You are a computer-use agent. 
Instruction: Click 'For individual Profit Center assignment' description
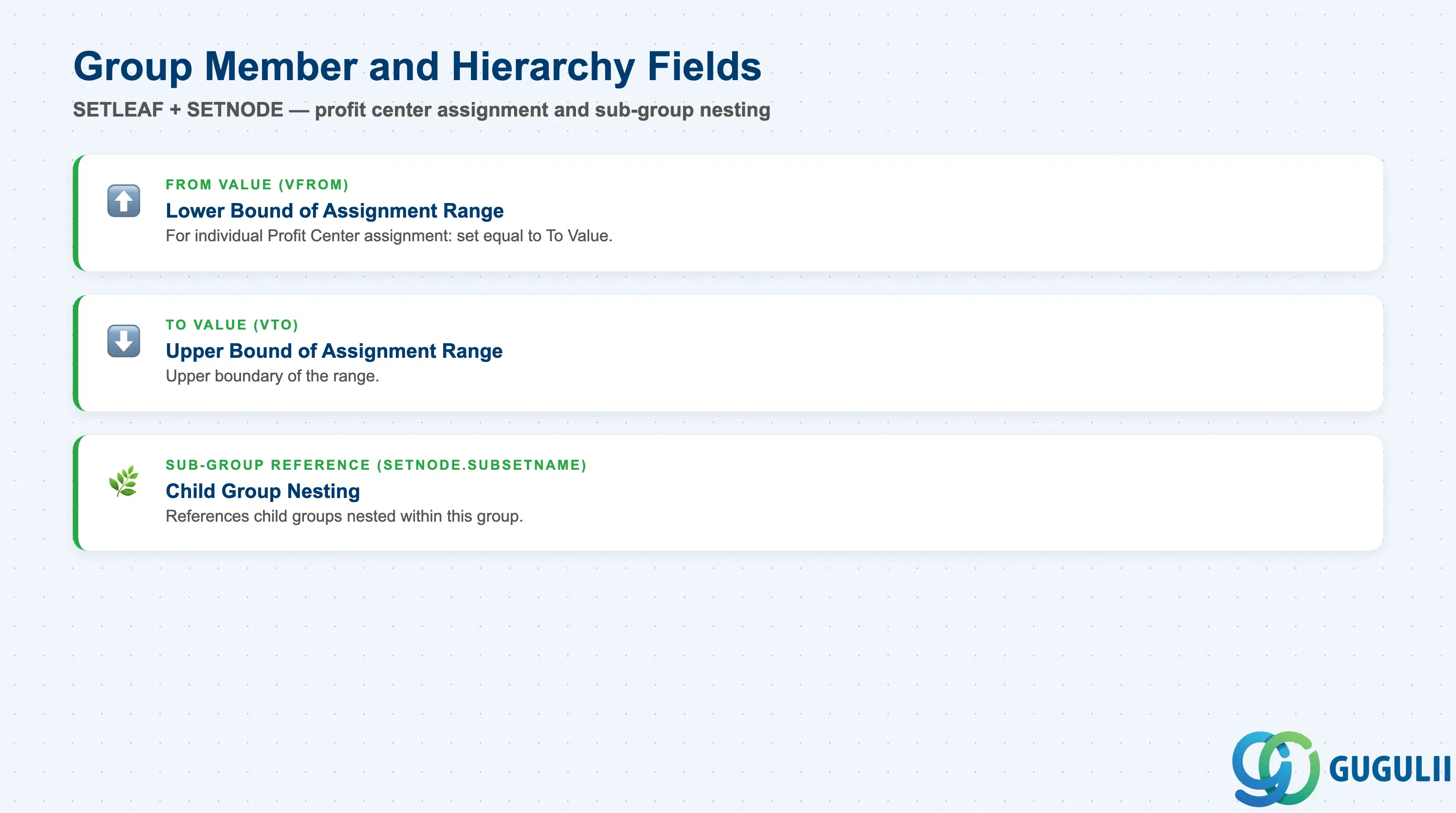point(389,236)
